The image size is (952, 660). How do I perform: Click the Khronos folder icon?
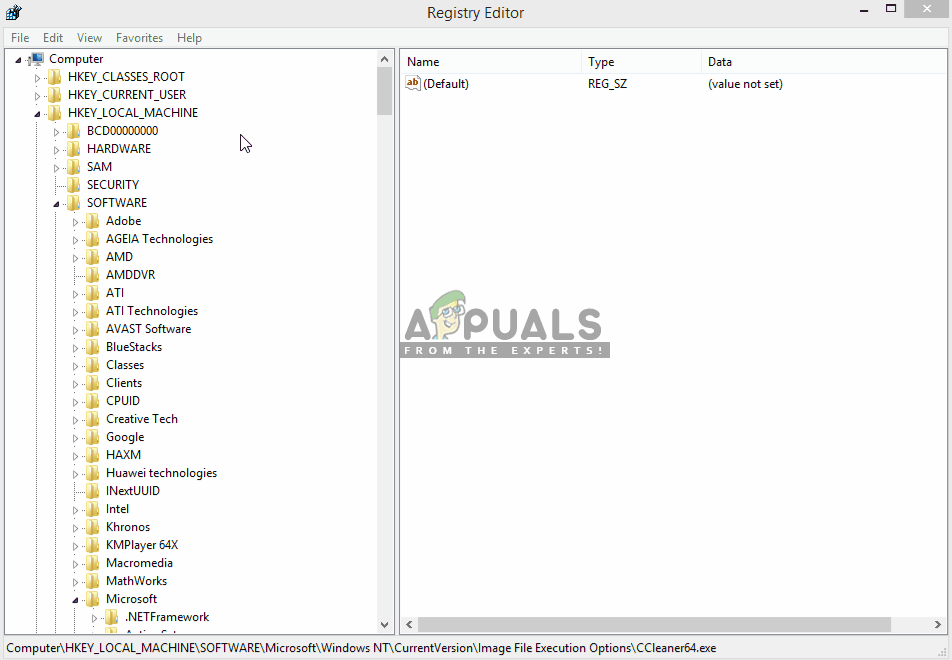(x=92, y=527)
